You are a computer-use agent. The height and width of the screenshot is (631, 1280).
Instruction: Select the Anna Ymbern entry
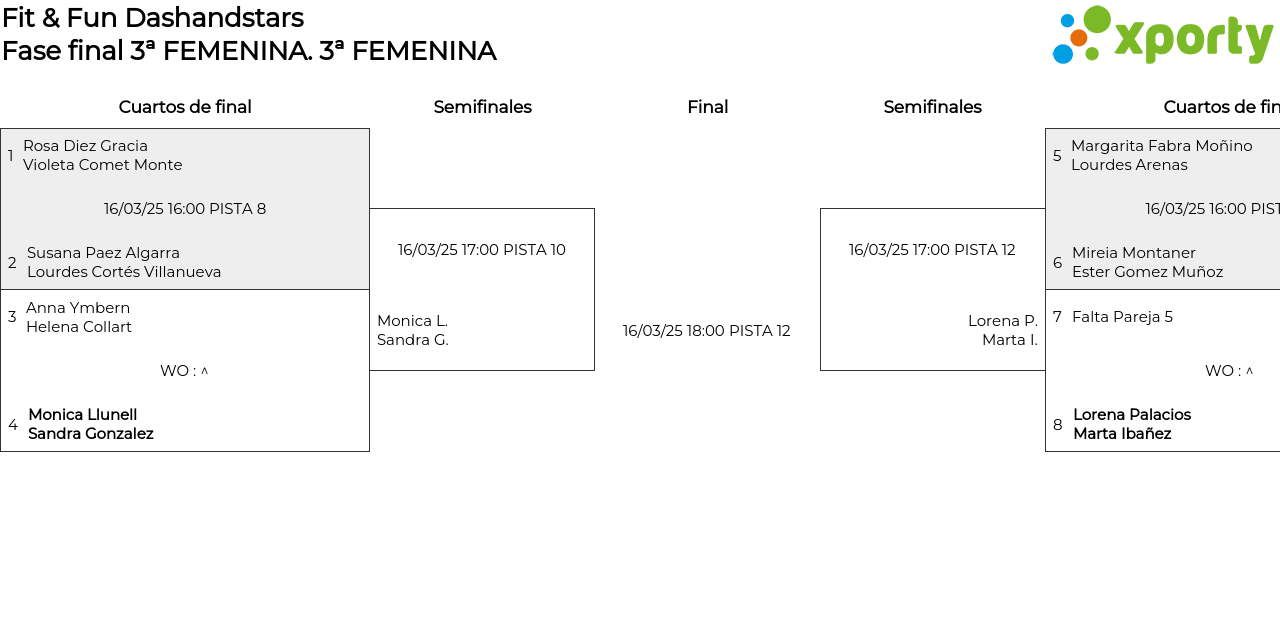point(78,308)
